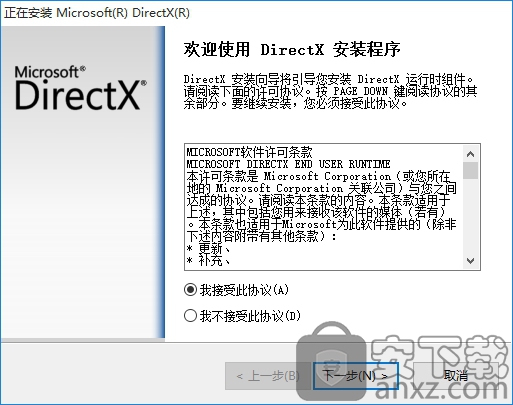The width and height of the screenshot is (513, 405).
Task: Click the license box scrollbar down arrow
Action: coord(471,260)
